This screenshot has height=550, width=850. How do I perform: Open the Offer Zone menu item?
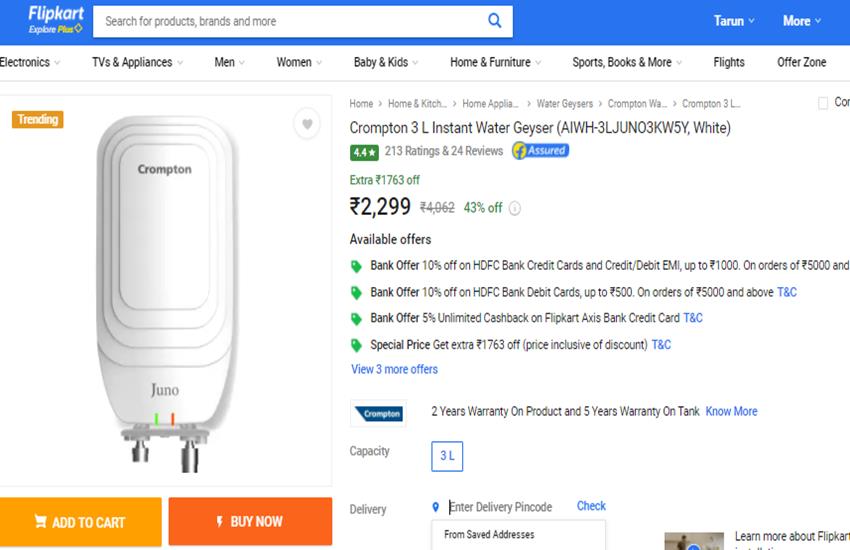(801, 62)
